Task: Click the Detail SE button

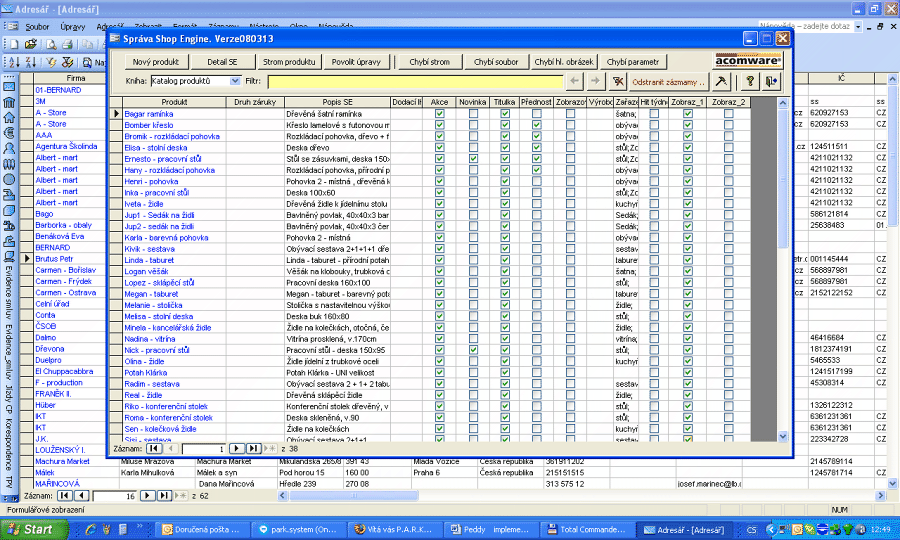Action: (222, 62)
